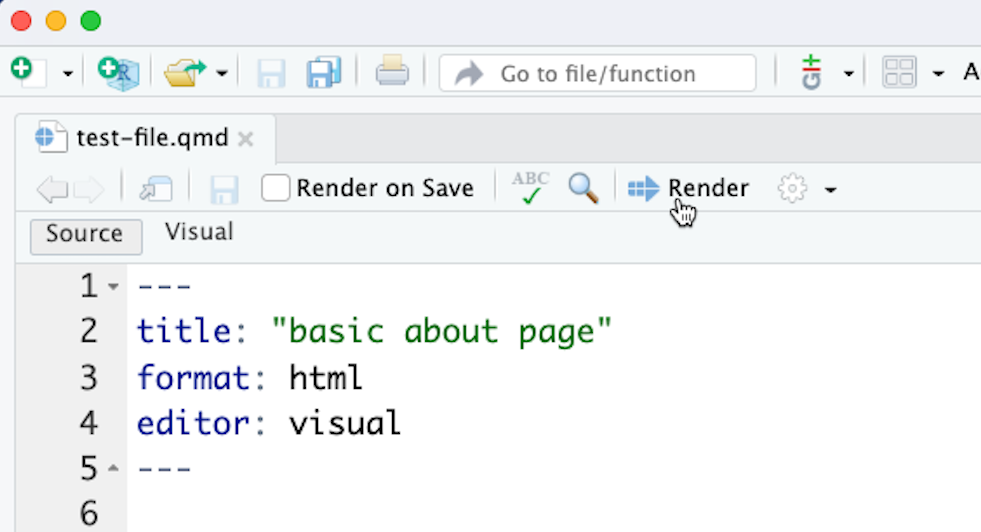Click the Create a Project icon
The image size is (981, 532).
point(116,73)
